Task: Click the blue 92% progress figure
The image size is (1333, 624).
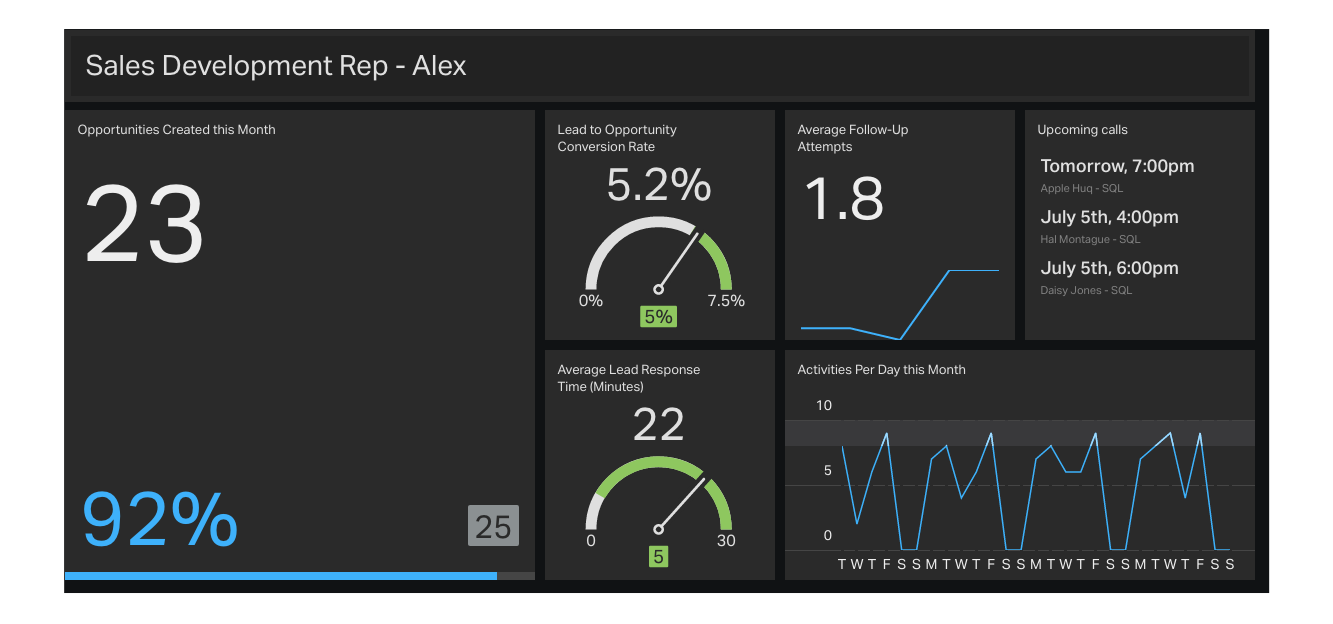Action: (x=159, y=520)
